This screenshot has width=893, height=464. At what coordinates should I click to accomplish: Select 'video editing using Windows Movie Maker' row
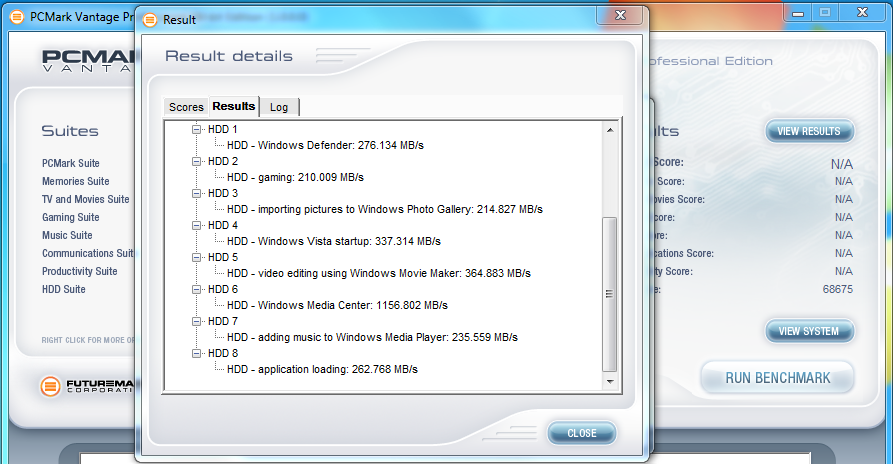pos(379,273)
